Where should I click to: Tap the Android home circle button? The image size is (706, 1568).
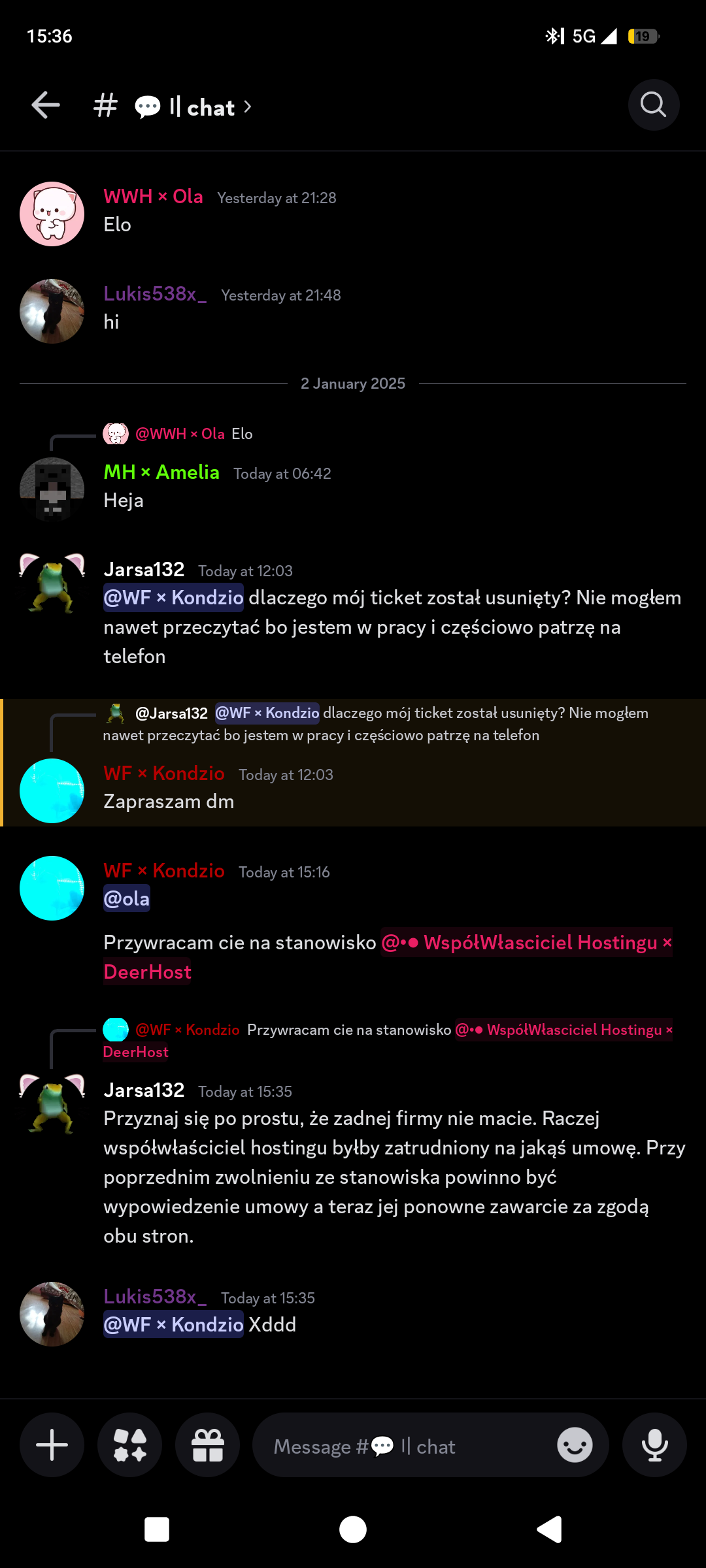[x=353, y=1529]
